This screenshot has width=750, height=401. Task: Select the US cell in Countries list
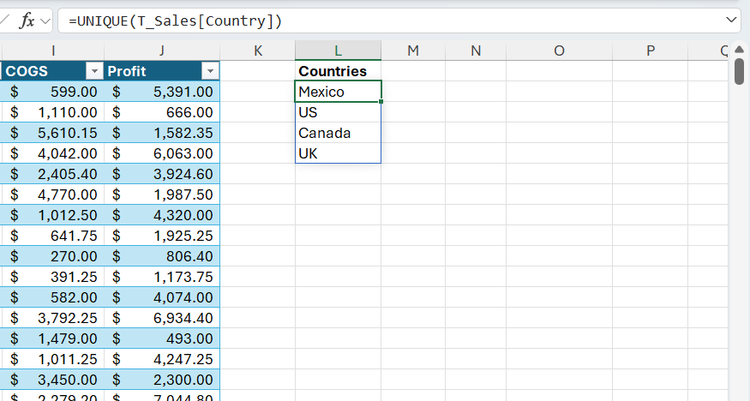[338, 112]
